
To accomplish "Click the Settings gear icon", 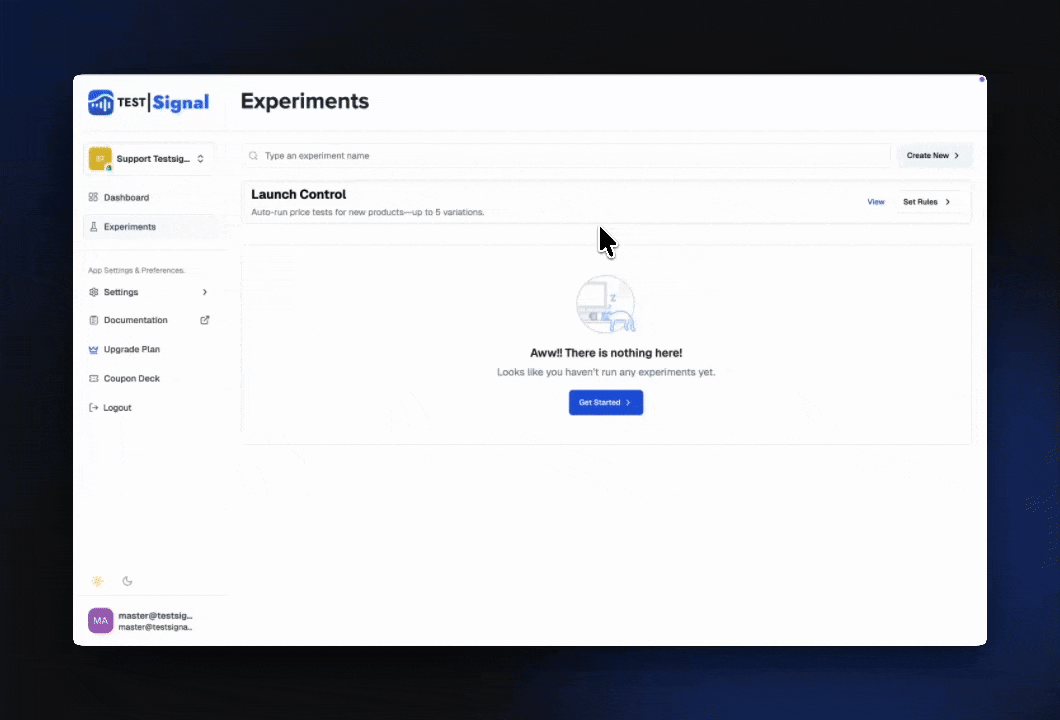I will (93, 291).
